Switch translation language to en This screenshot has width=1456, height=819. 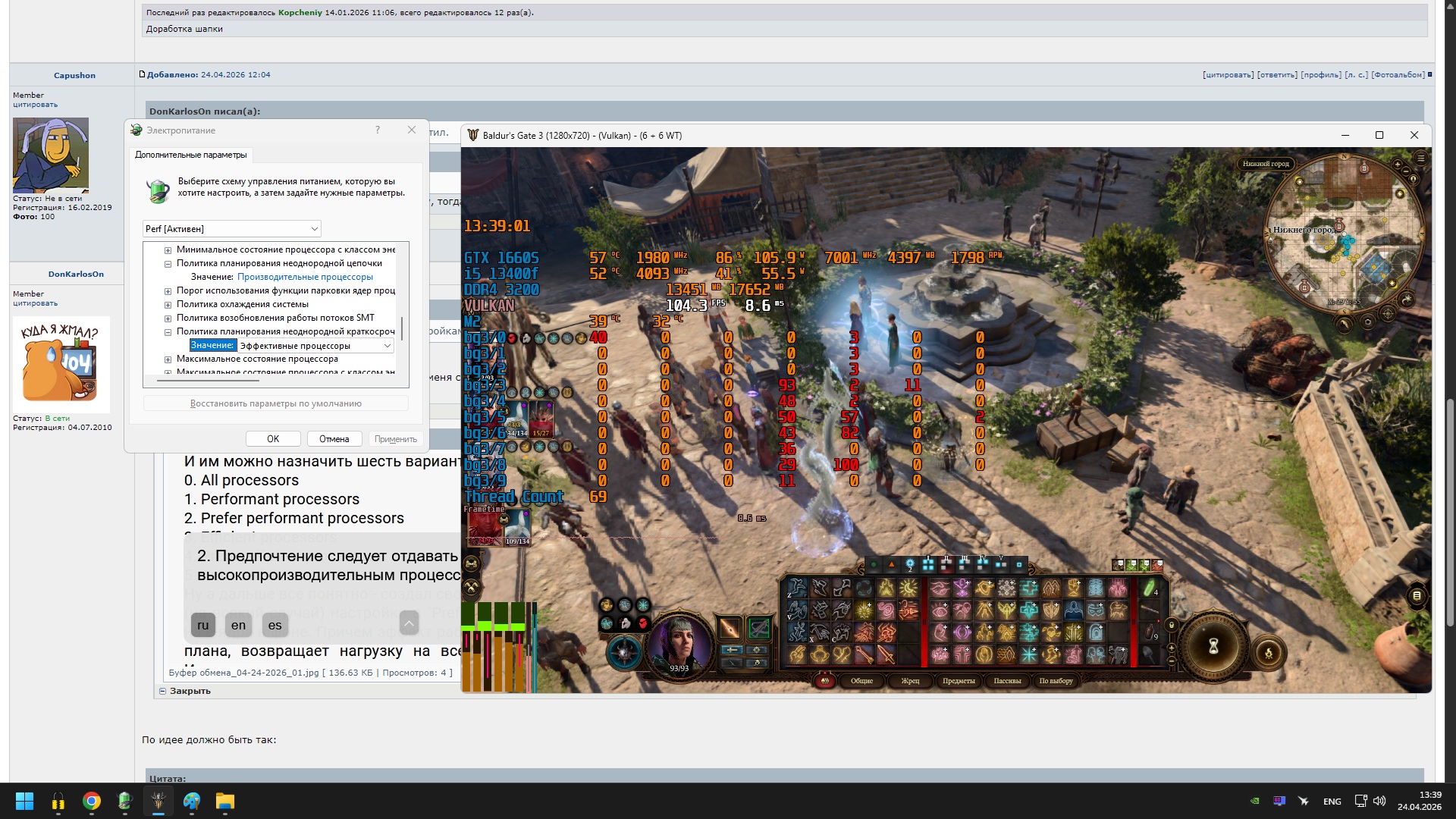tap(238, 625)
